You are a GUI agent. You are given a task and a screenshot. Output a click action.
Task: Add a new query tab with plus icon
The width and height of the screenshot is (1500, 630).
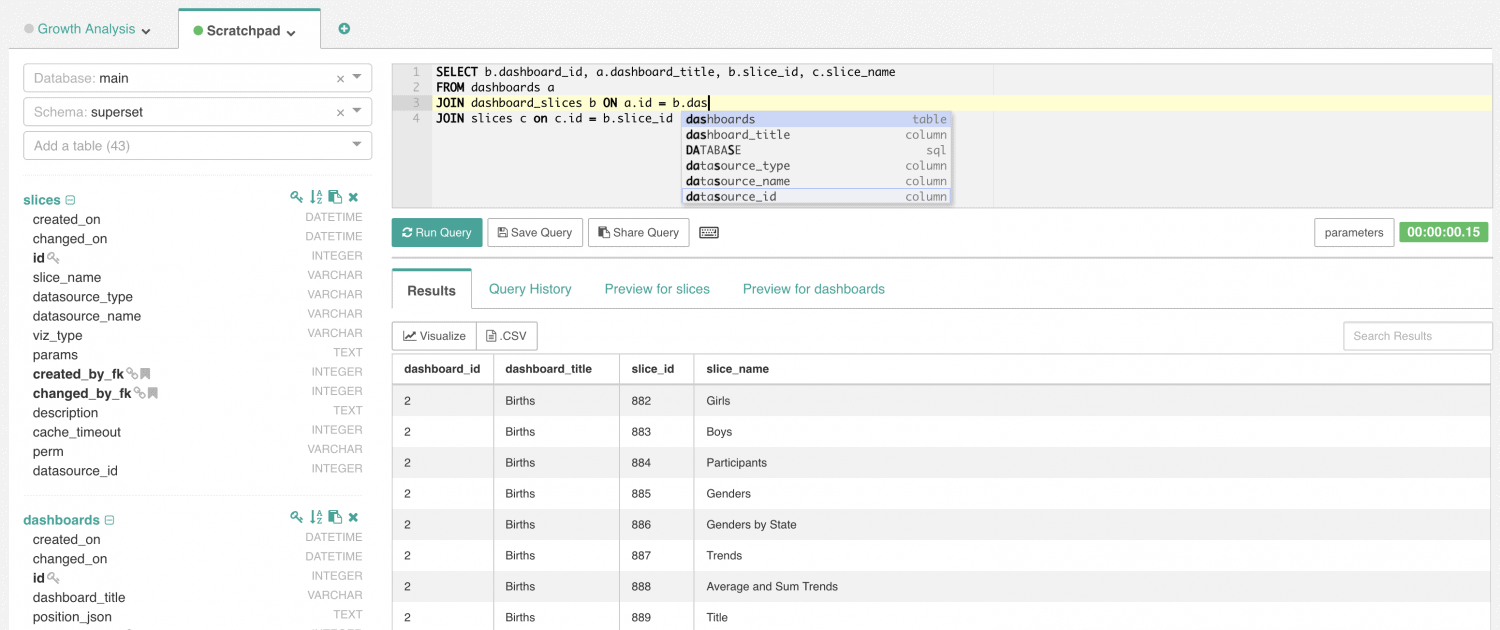tap(344, 29)
